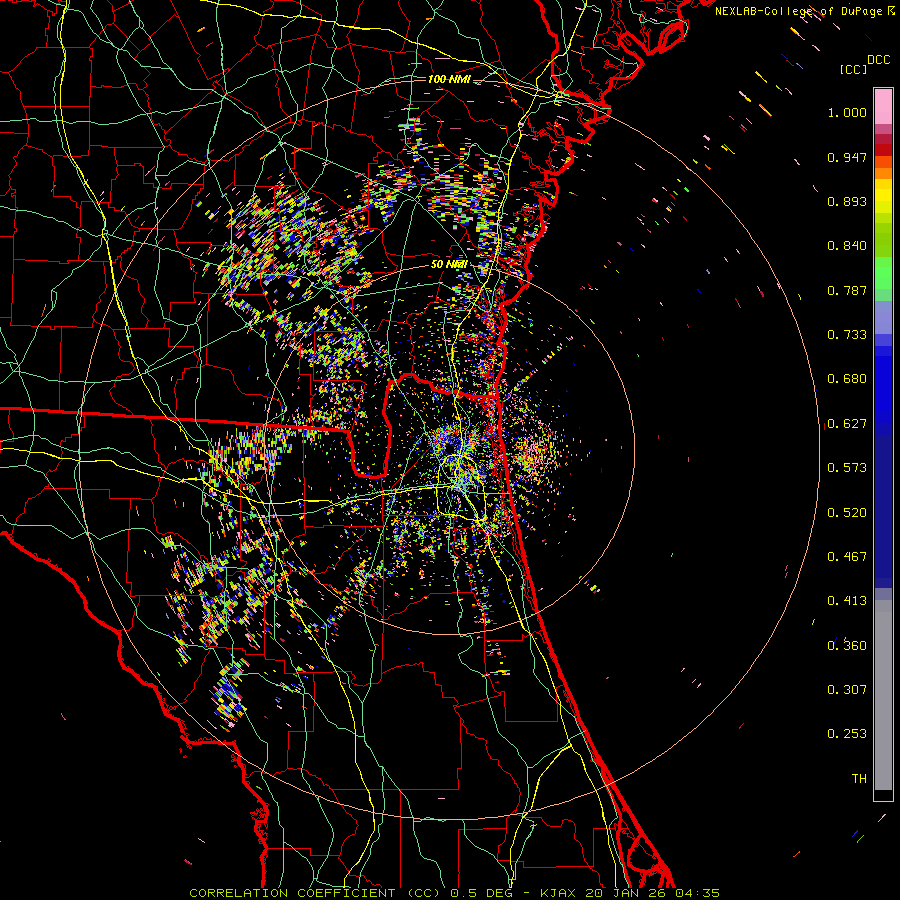Click the 50 NMI range ring label

(x=449, y=264)
